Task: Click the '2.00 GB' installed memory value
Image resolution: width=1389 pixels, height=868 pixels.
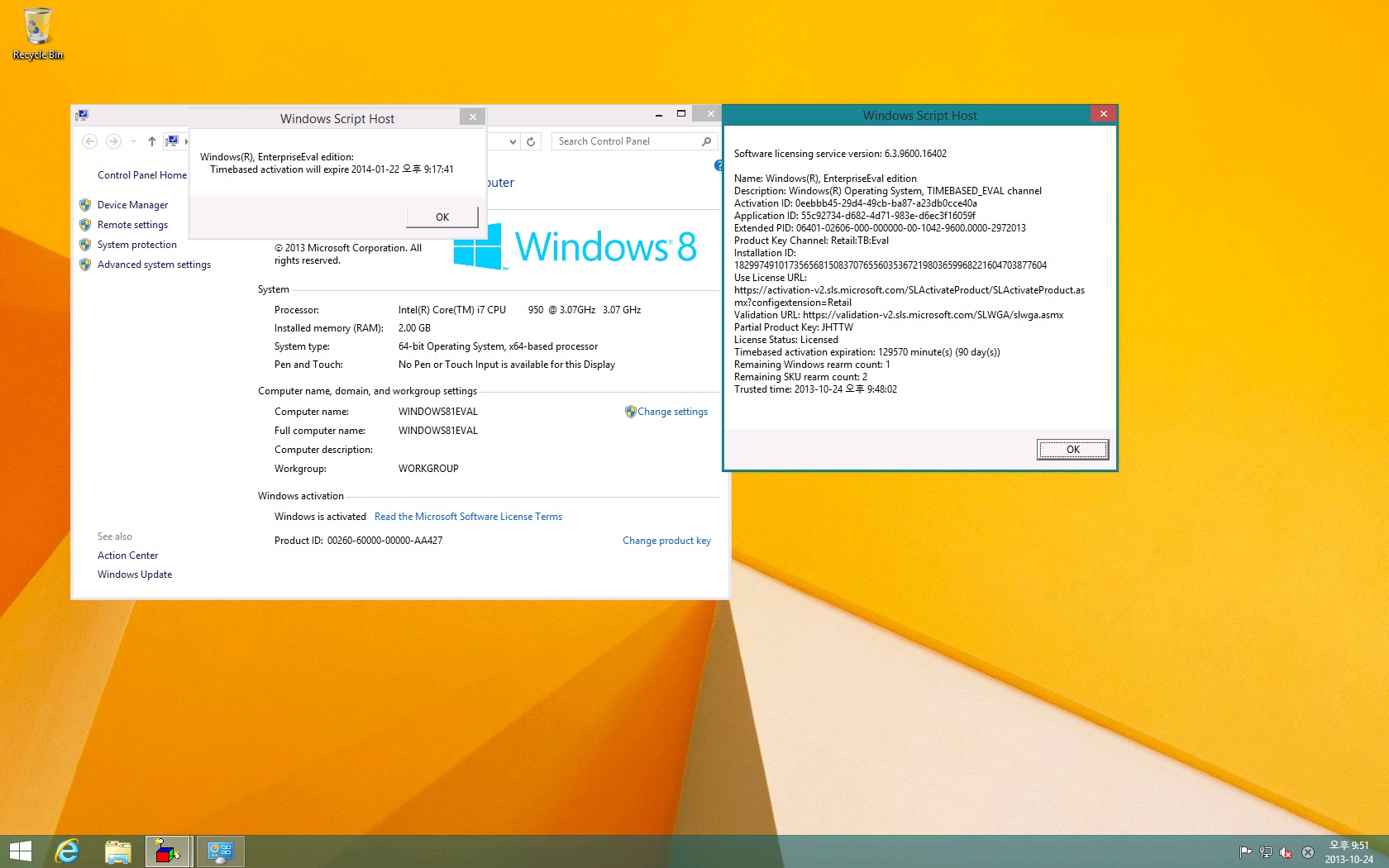Action: pos(414,328)
